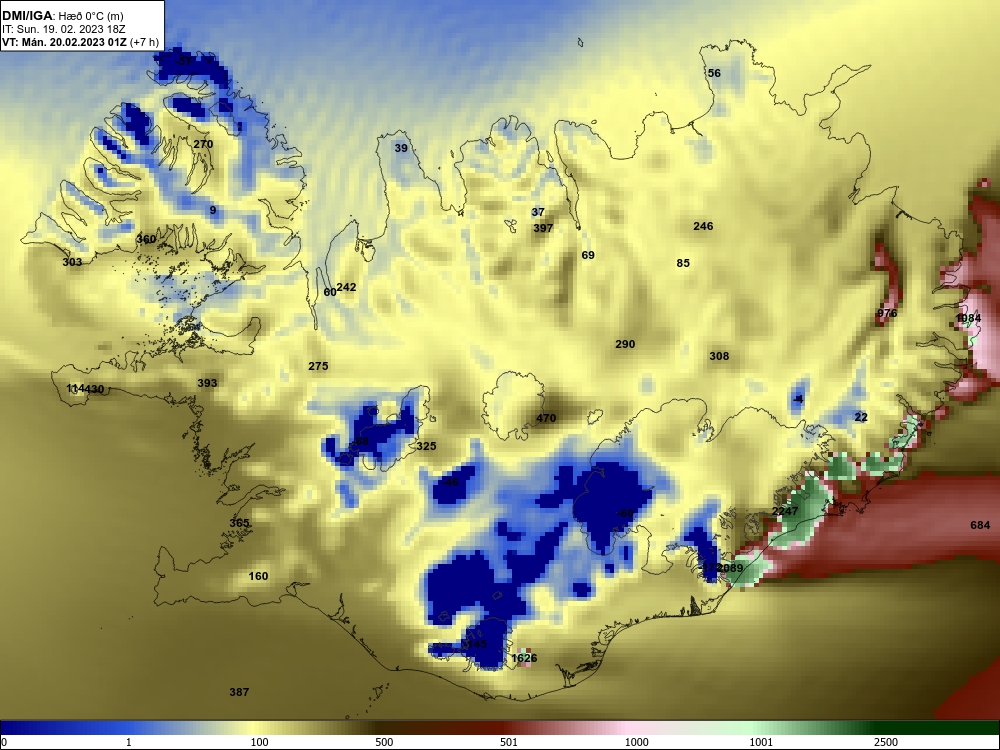Click the map value 85
1000x750 pixels.
683,263
